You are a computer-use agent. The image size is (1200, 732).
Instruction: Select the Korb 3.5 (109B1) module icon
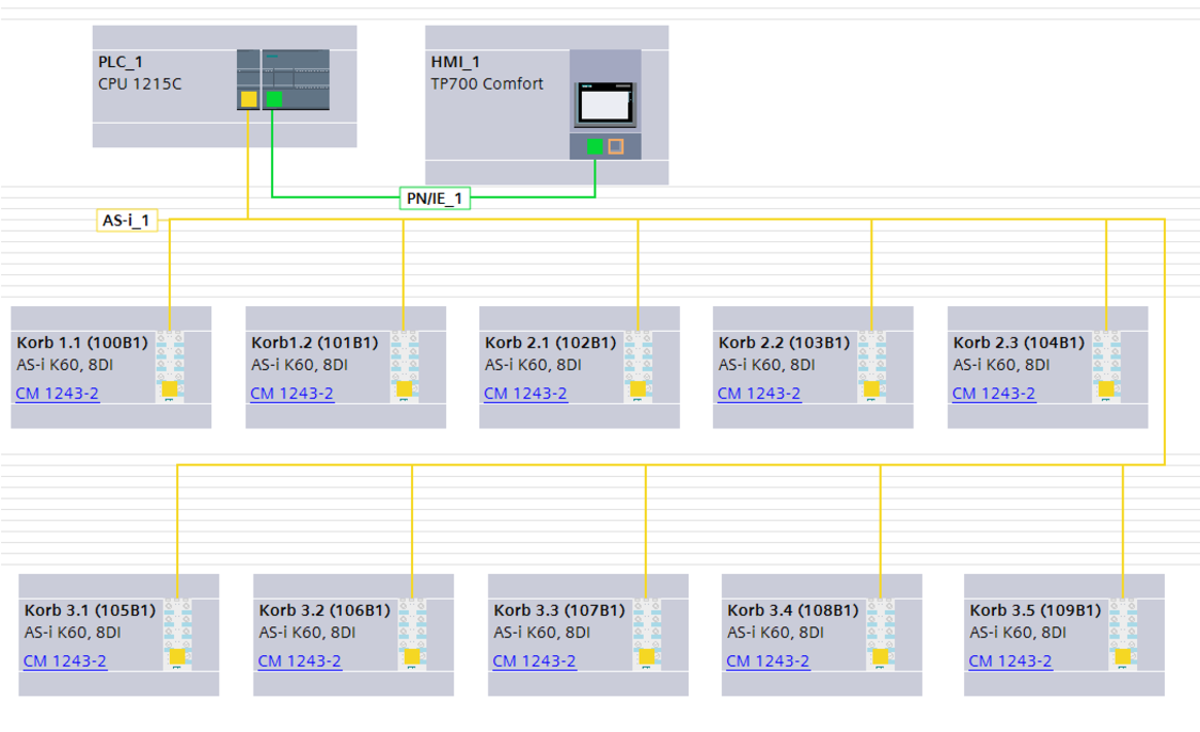[x=1122, y=635]
